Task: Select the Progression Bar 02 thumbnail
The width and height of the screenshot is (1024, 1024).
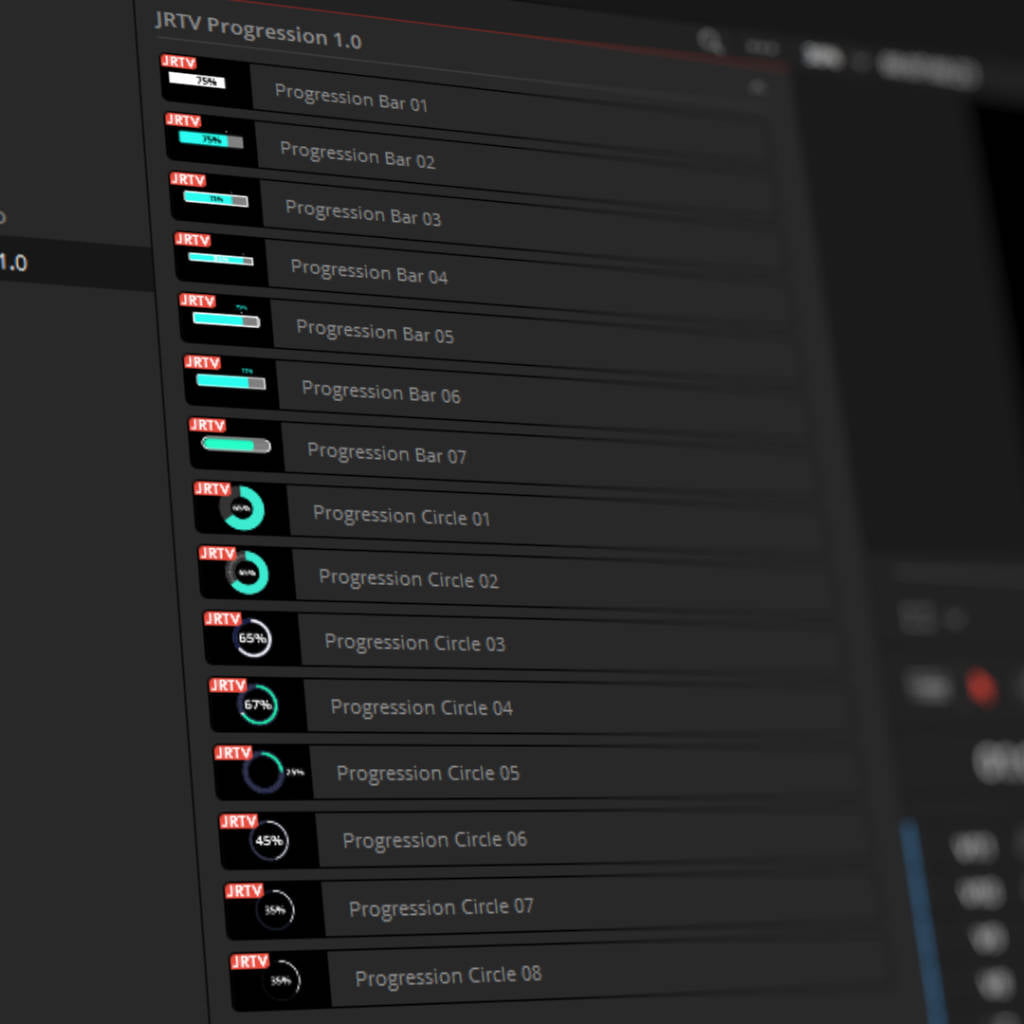Action: (211, 138)
